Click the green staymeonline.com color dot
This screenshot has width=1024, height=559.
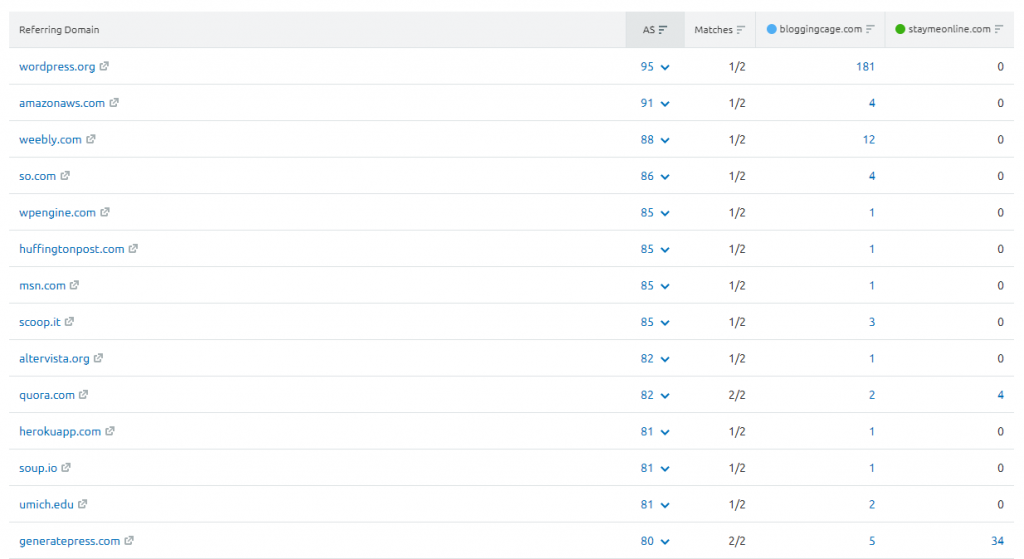pos(900,29)
